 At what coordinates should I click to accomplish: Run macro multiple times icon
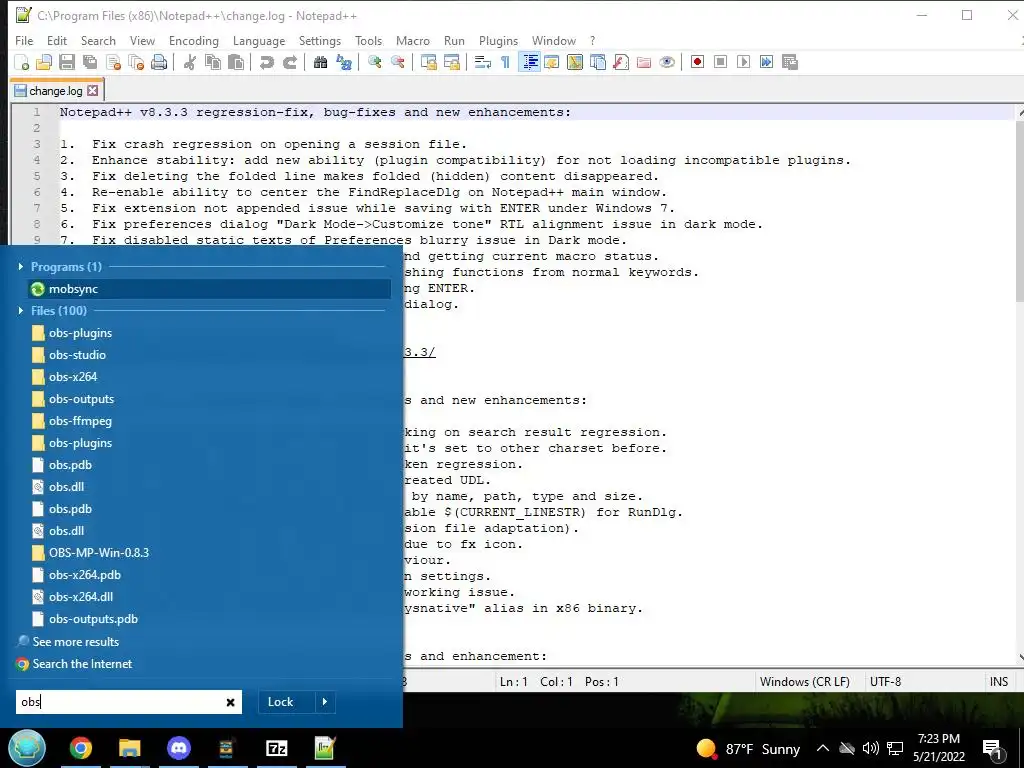[766, 62]
